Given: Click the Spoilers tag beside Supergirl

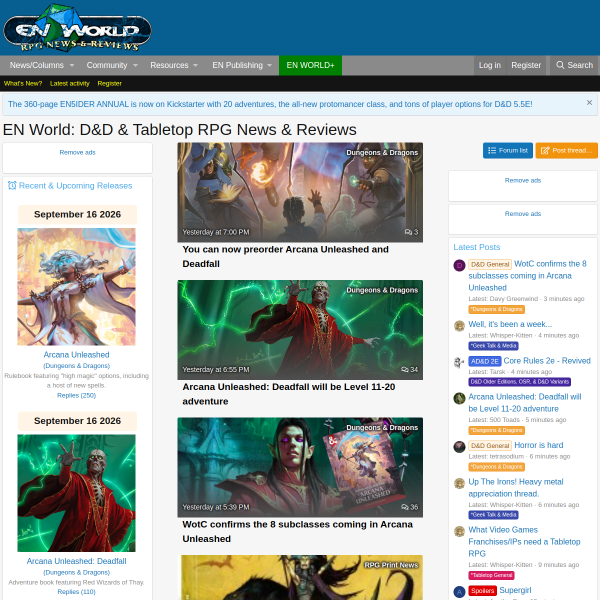Looking at the screenshot, I should [482, 590].
